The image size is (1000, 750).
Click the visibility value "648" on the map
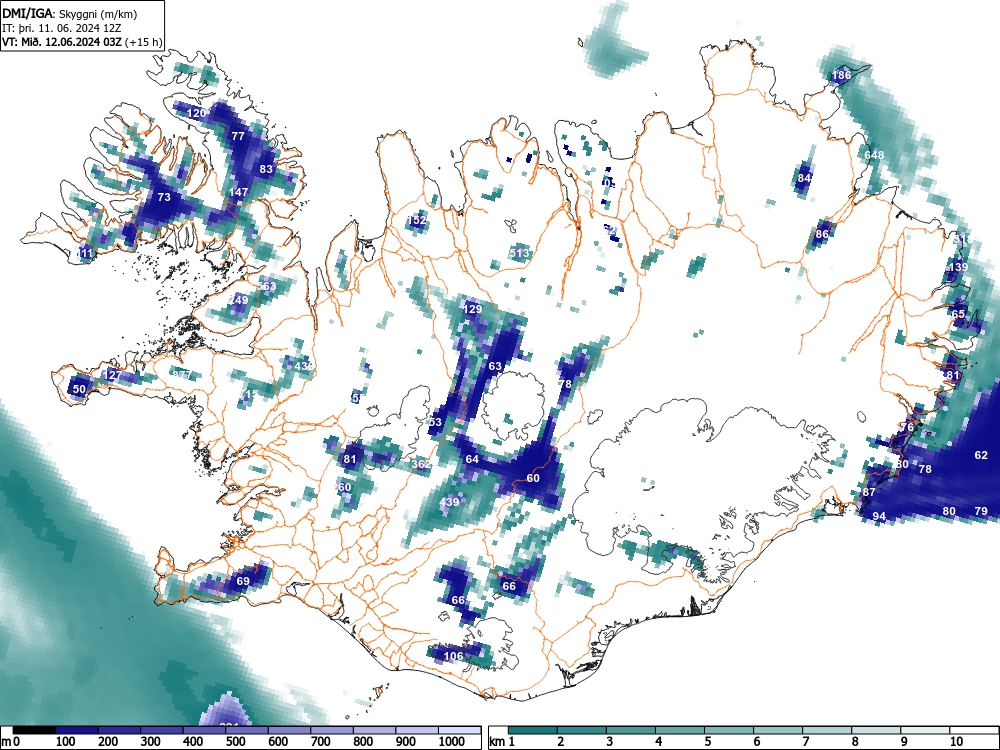[x=874, y=155]
